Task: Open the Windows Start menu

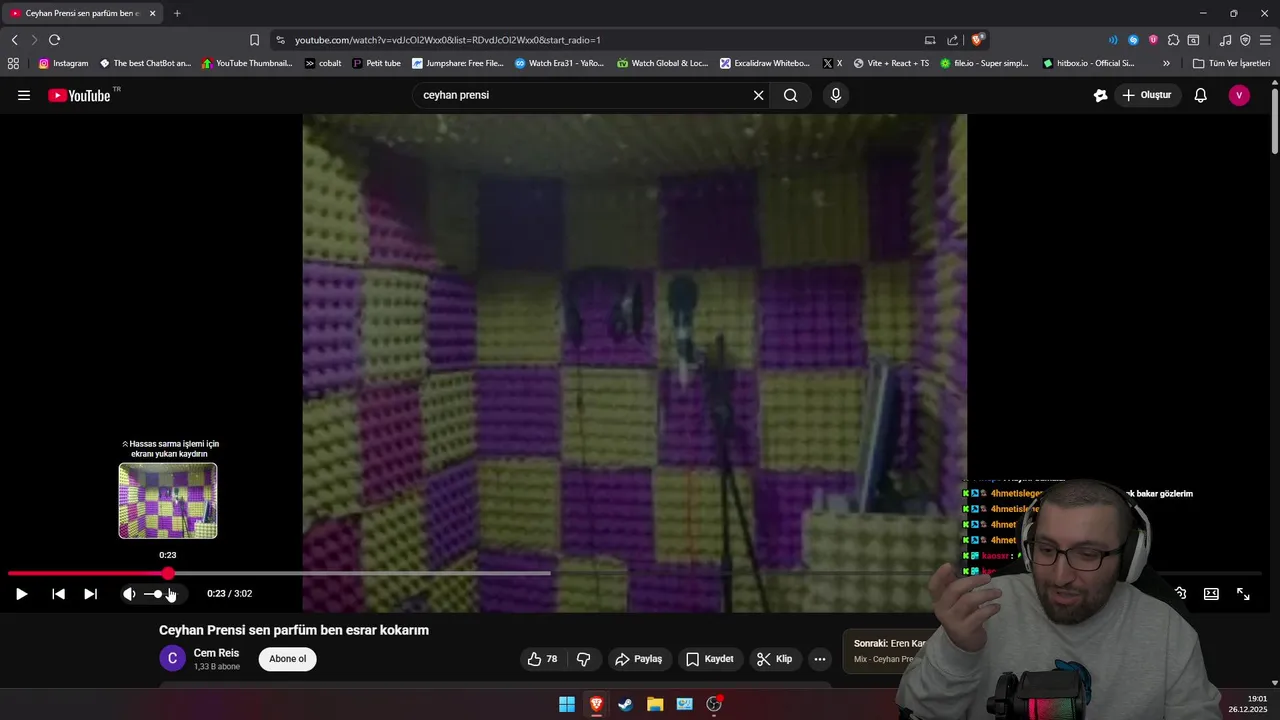Action: tap(567, 704)
